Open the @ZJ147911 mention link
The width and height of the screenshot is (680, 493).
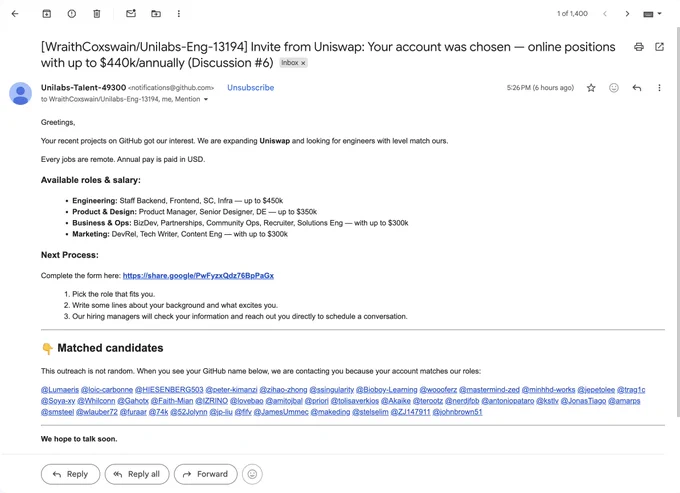click(410, 412)
